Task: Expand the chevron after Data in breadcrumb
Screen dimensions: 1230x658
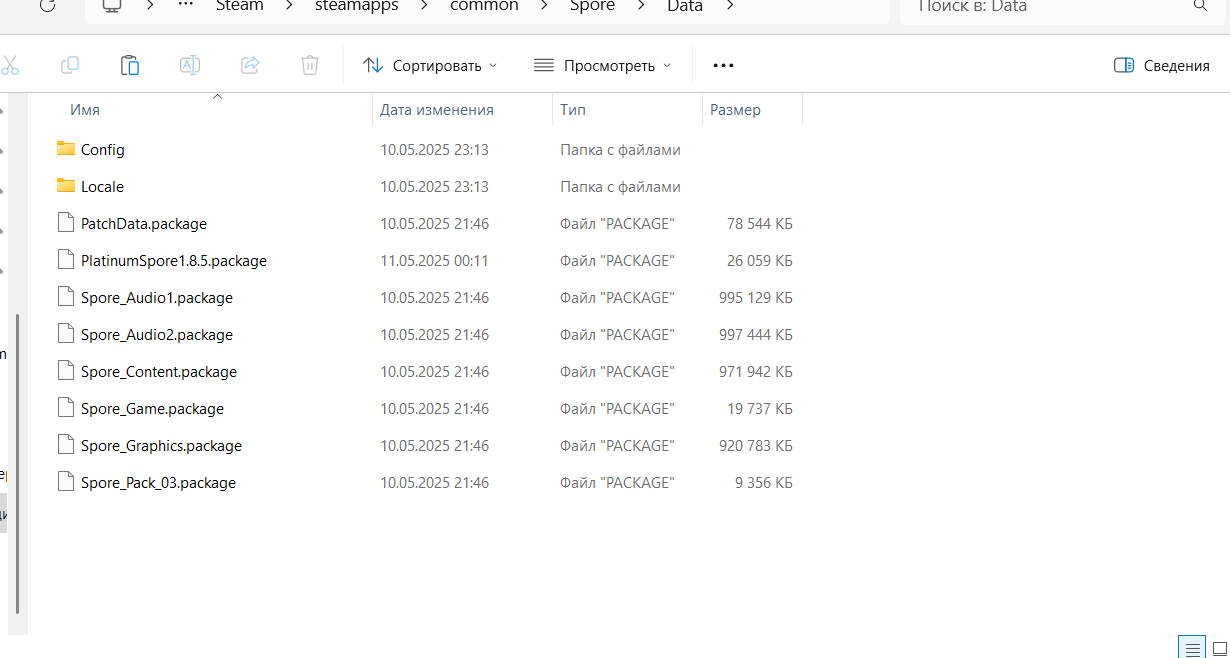Action: (x=730, y=6)
